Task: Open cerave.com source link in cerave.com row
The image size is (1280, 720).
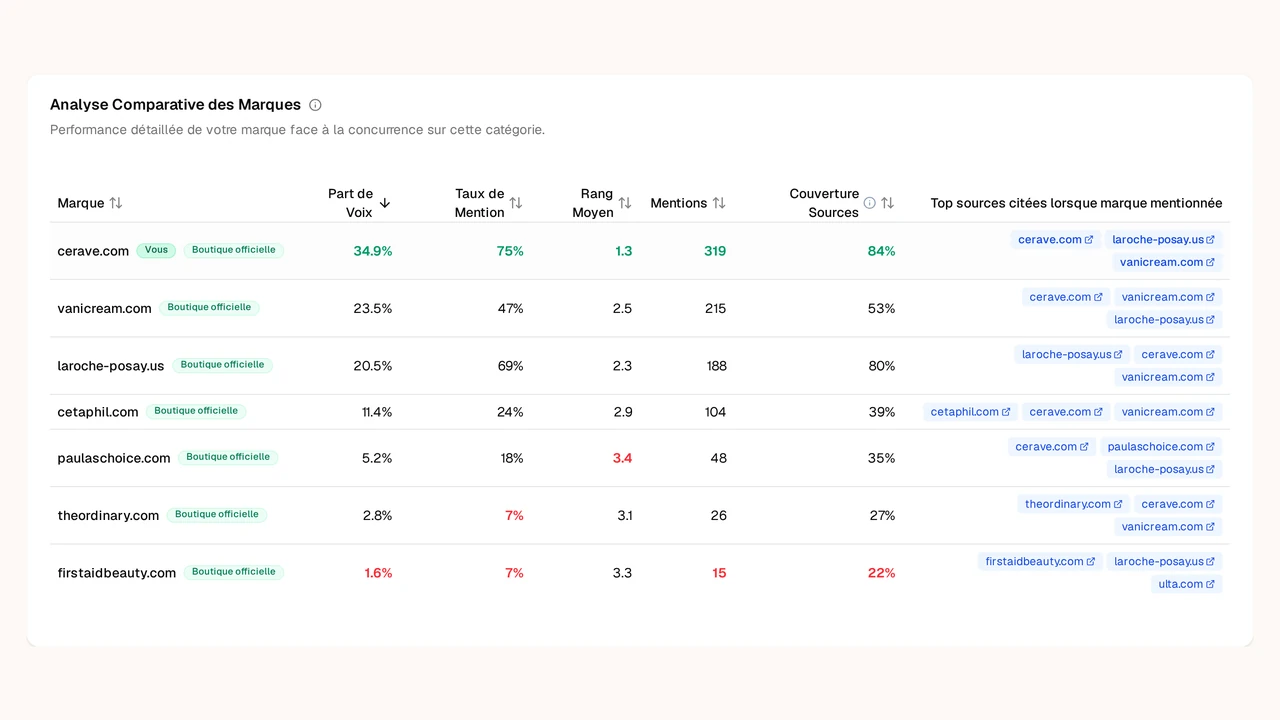Action: (x=1055, y=240)
